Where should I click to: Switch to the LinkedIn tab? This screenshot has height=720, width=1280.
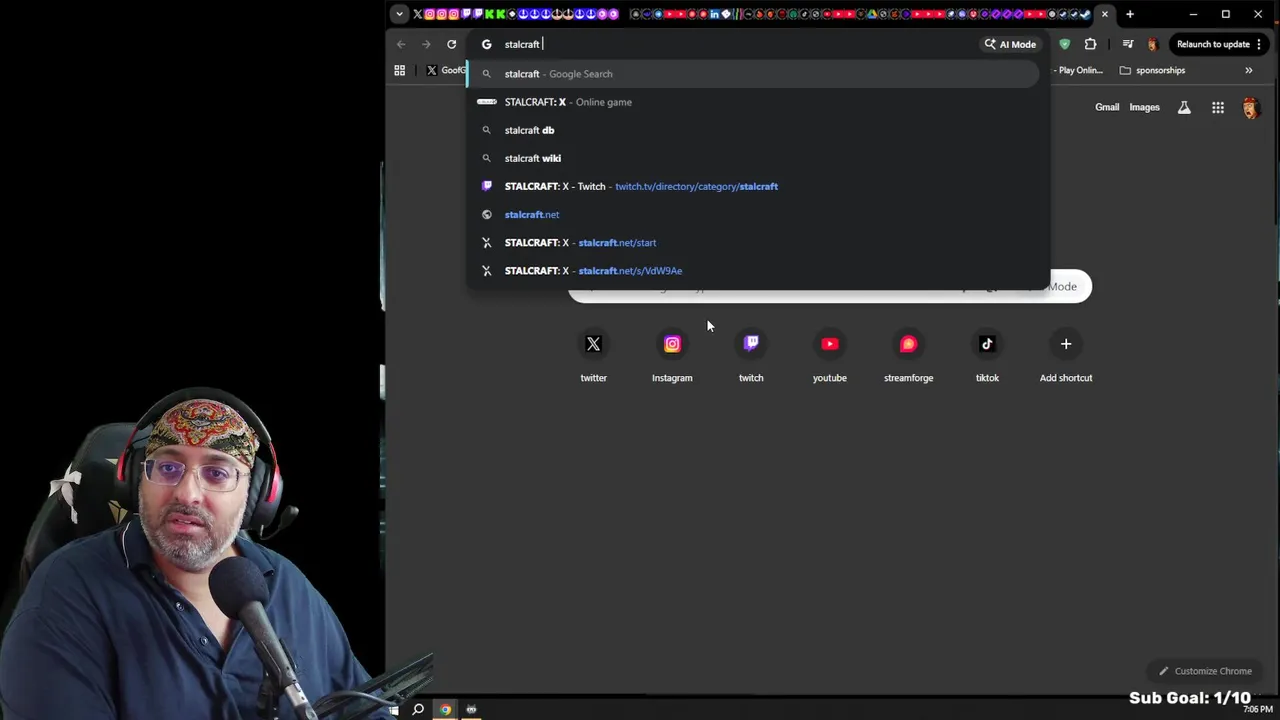[715, 14]
